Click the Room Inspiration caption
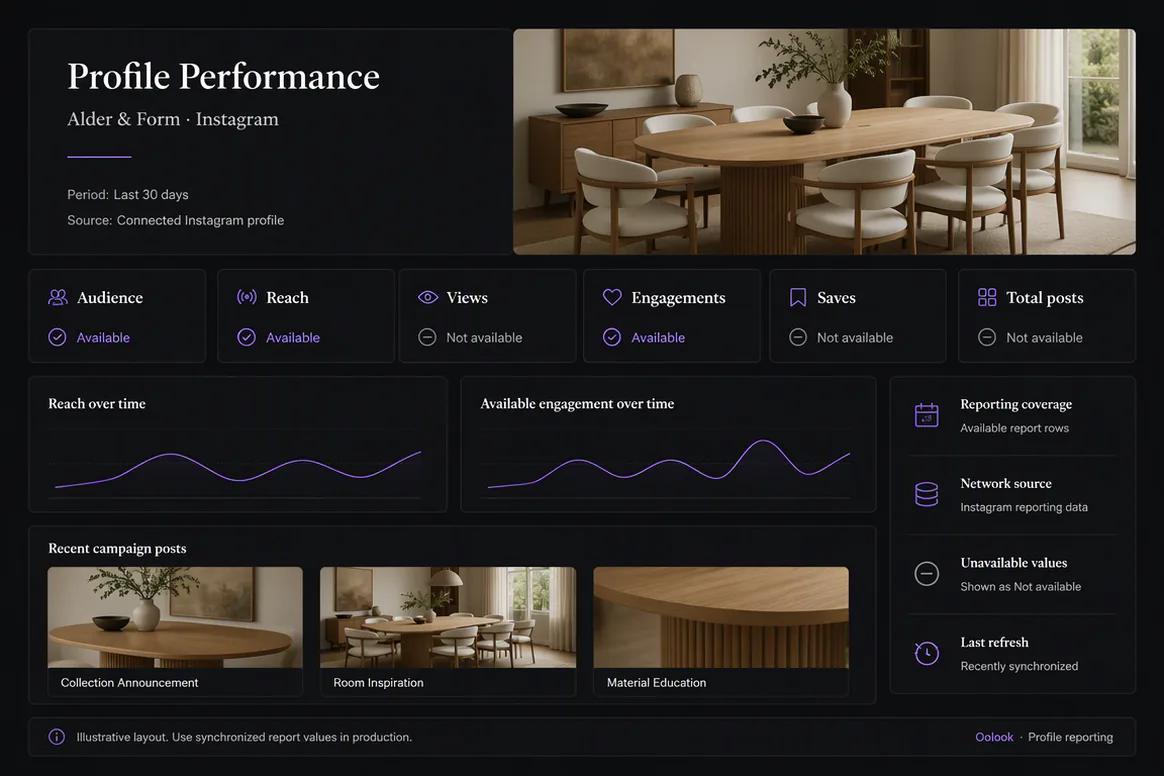The image size is (1164, 776). tap(378, 682)
